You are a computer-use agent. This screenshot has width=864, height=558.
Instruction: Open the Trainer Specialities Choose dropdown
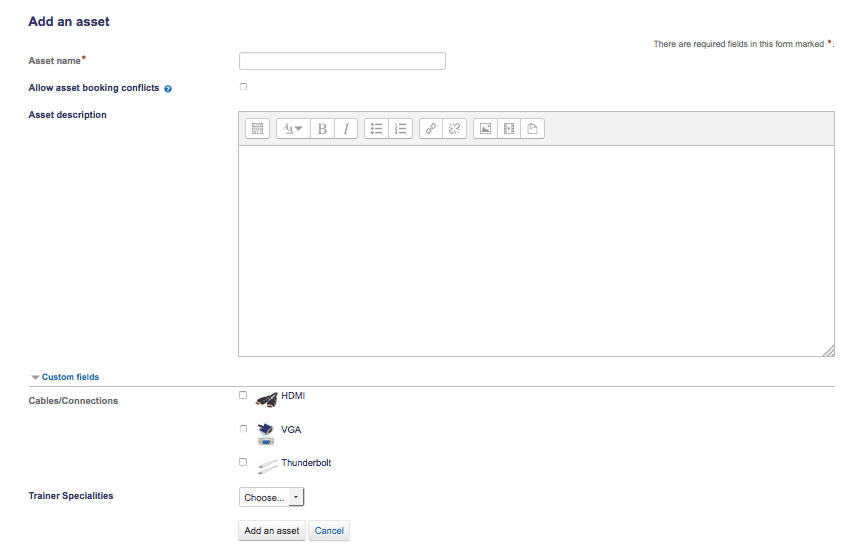click(x=272, y=497)
